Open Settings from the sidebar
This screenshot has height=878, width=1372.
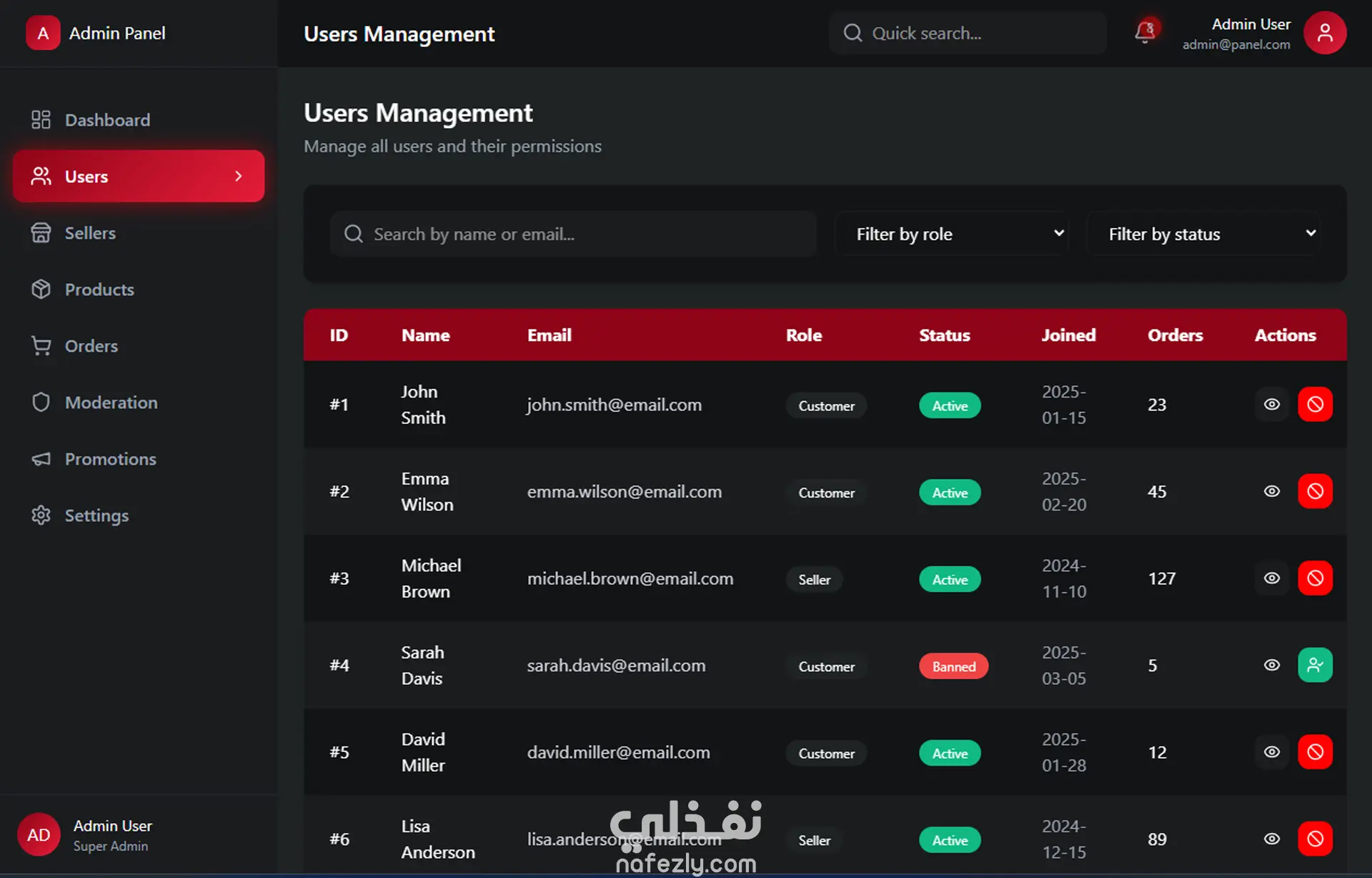[x=139, y=515]
